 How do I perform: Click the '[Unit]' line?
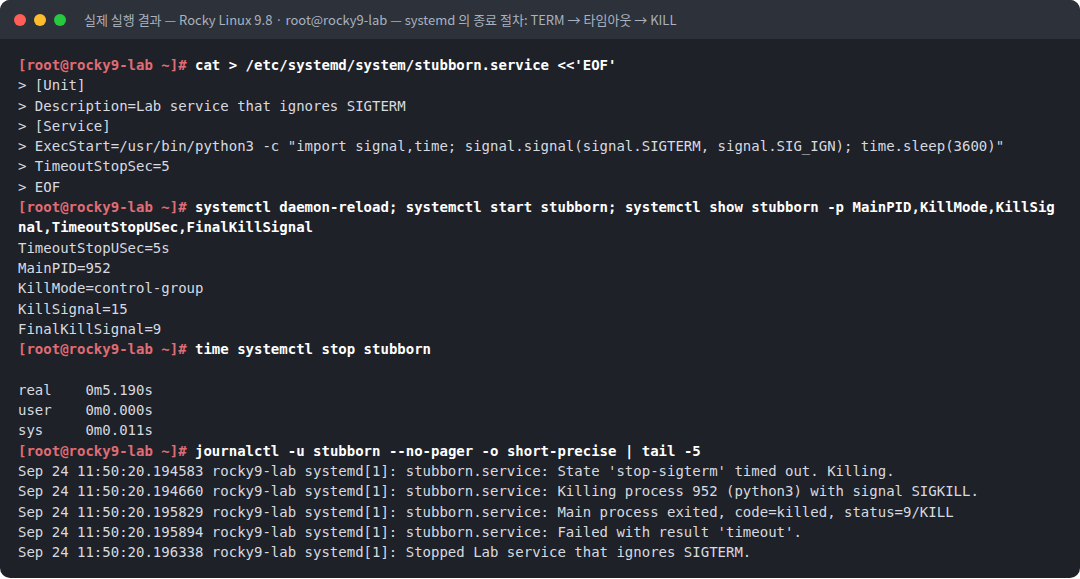51,85
